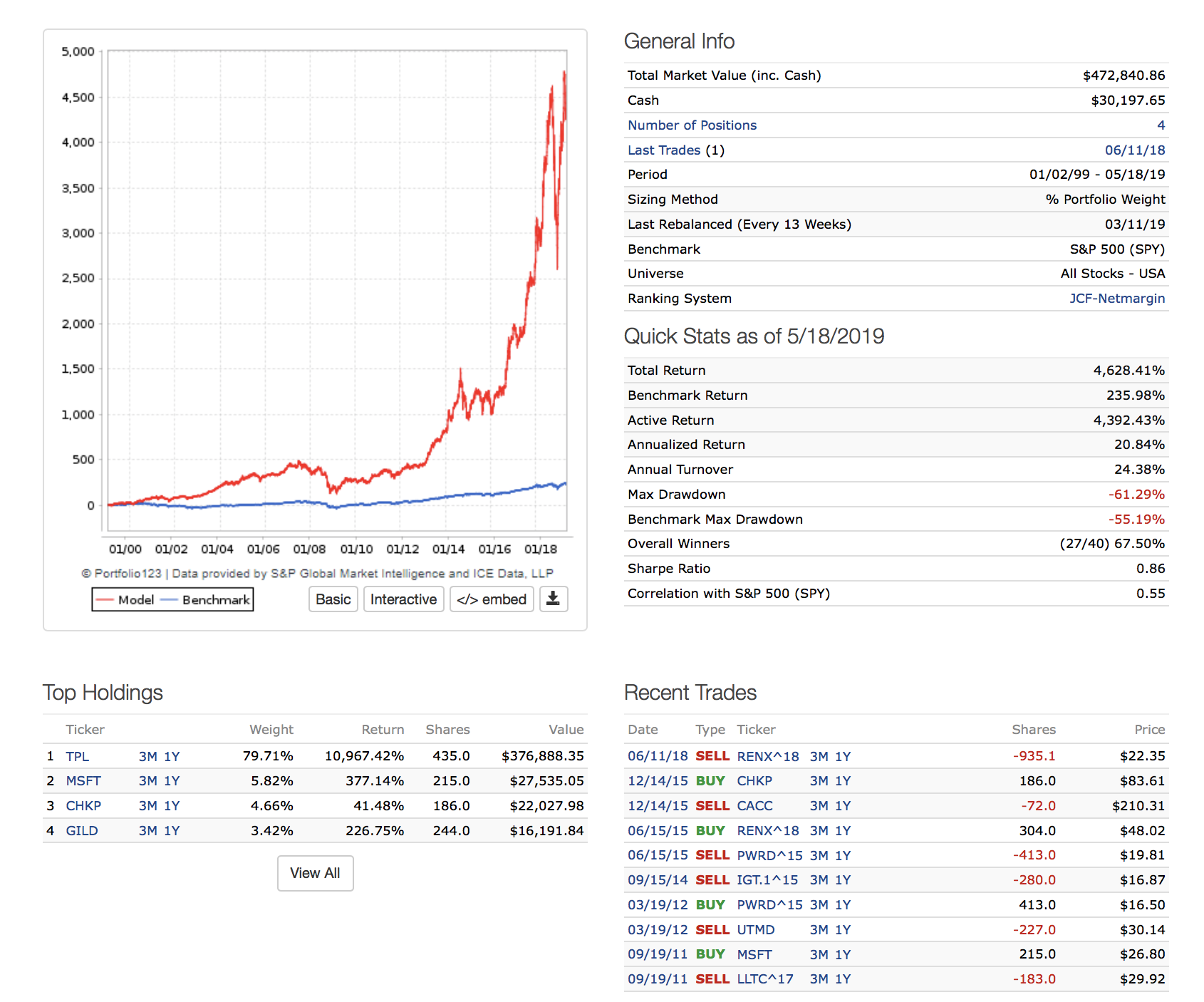This screenshot has height=1002, width=1204.
Task: Click View All holdings button
Action: (x=315, y=873)
